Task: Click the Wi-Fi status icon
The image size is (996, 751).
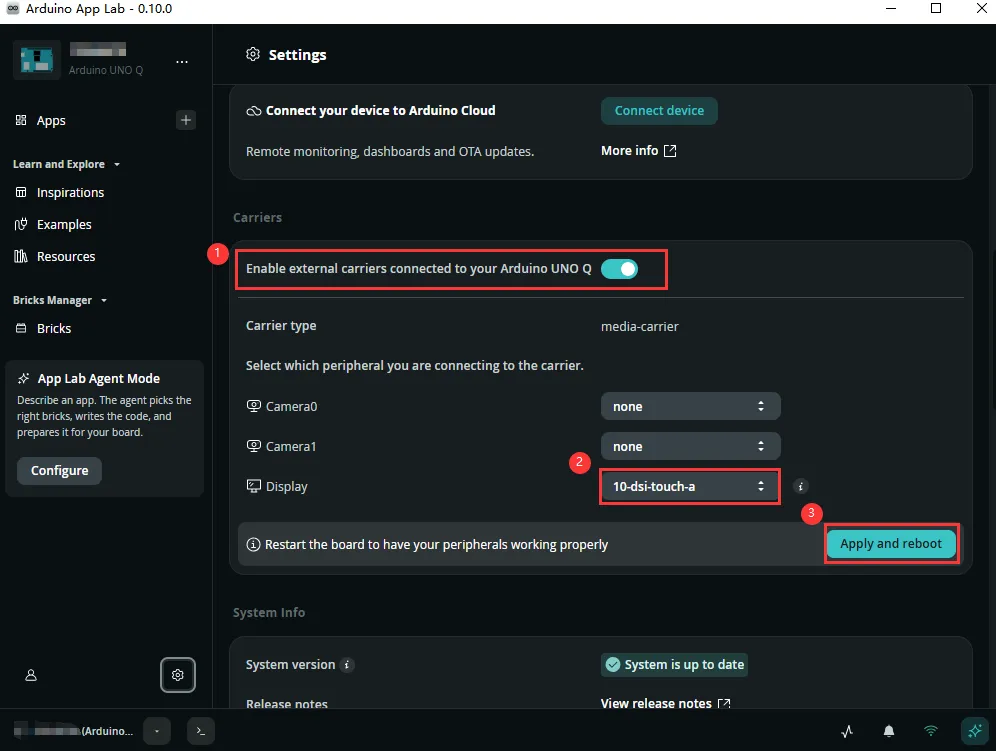Action: pos(931,731)
